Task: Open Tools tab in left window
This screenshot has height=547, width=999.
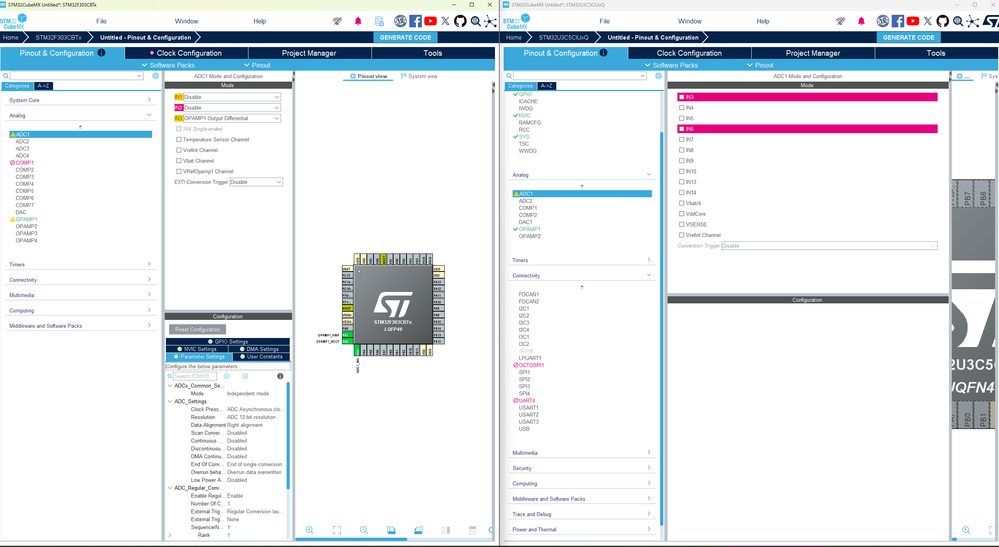Action: tap(433, 53)
